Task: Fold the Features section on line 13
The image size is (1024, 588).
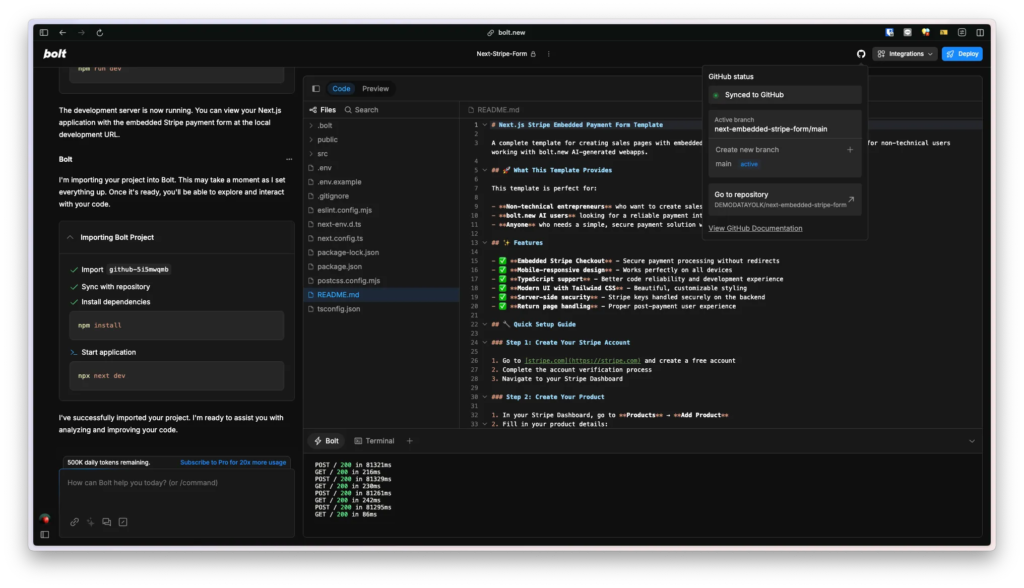Action: click(x=485, y=243)
